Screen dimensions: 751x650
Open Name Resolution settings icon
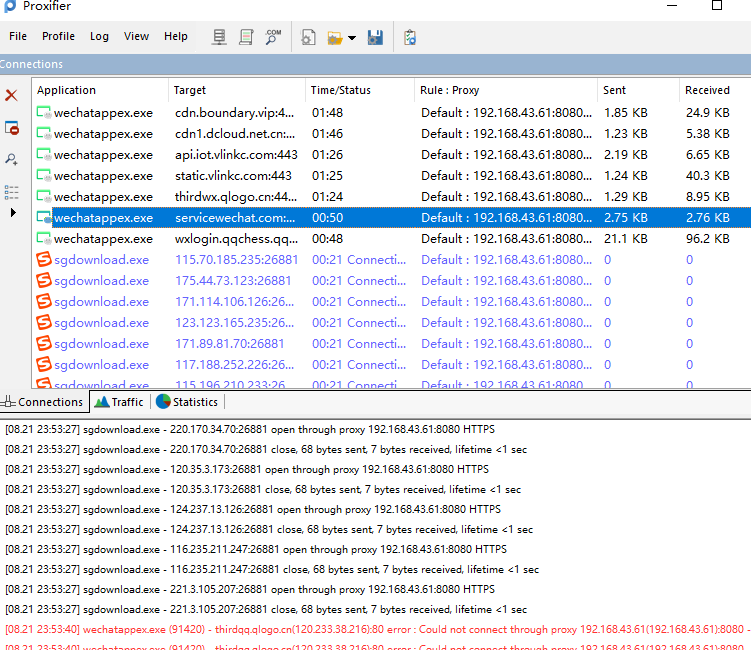click(x=273, y=37)
